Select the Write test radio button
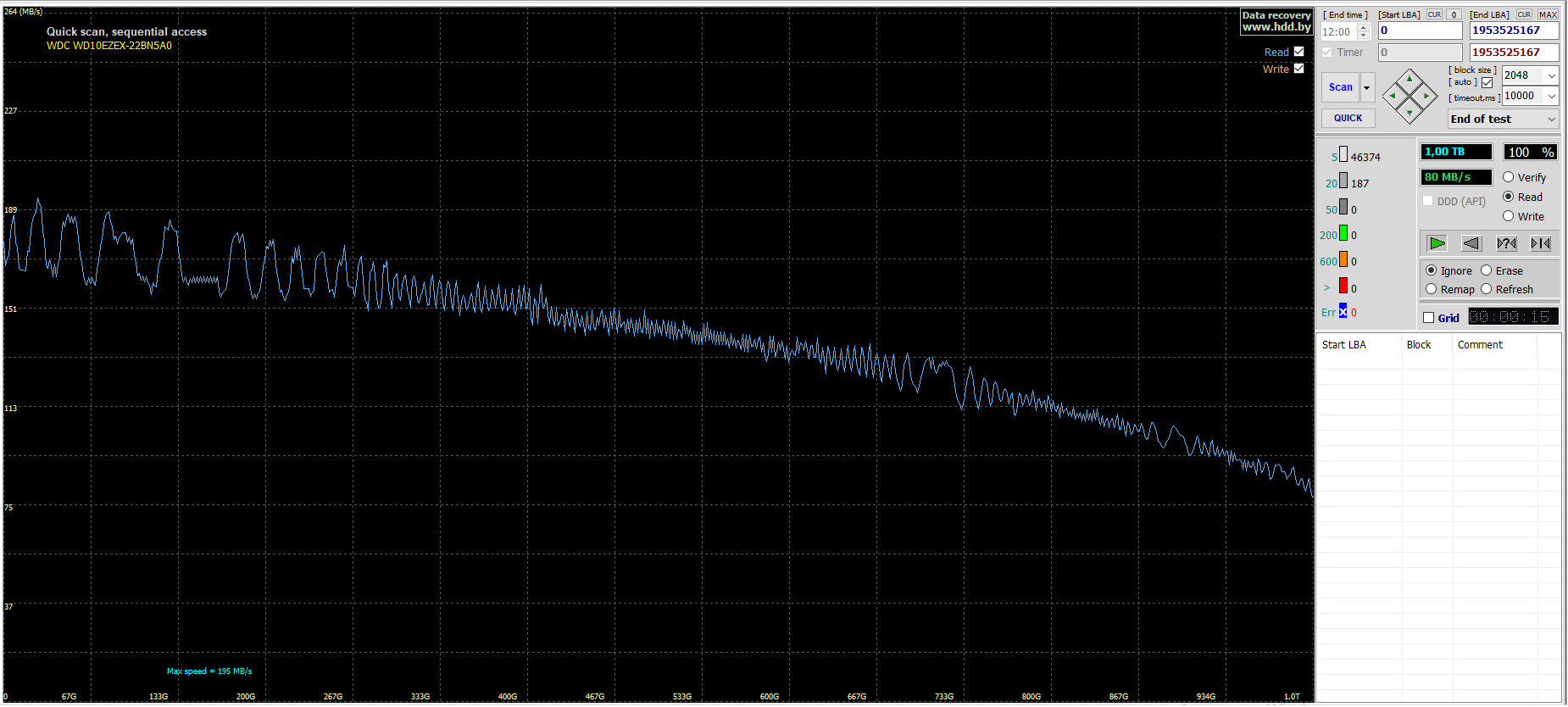Screen dimensions: 1568x707 pos(1508,216)
